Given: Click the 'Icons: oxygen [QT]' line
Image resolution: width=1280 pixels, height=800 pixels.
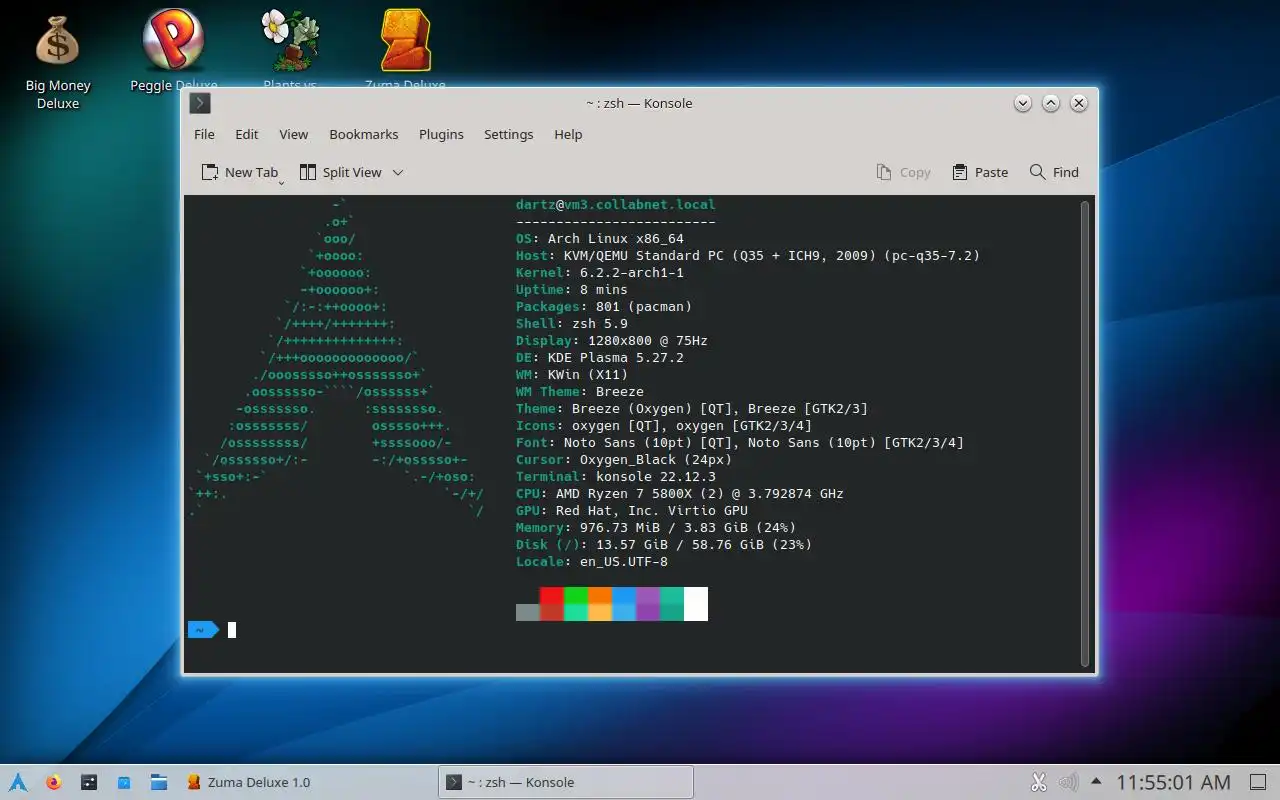Looking at the screenshot, I should [x=664, y=426].
